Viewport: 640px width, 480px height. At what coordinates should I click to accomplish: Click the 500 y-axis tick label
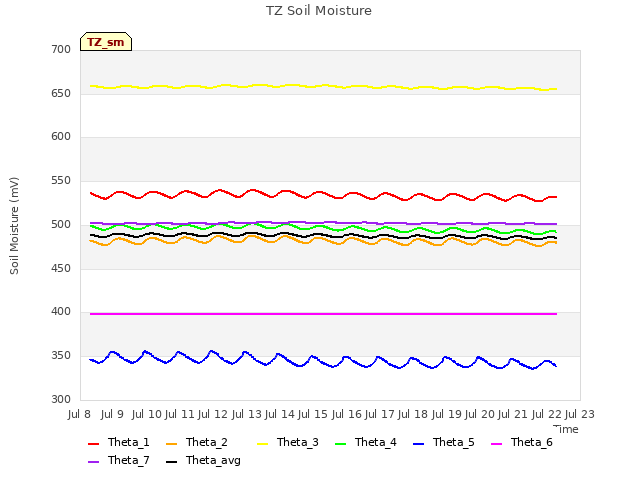(61, 224)
